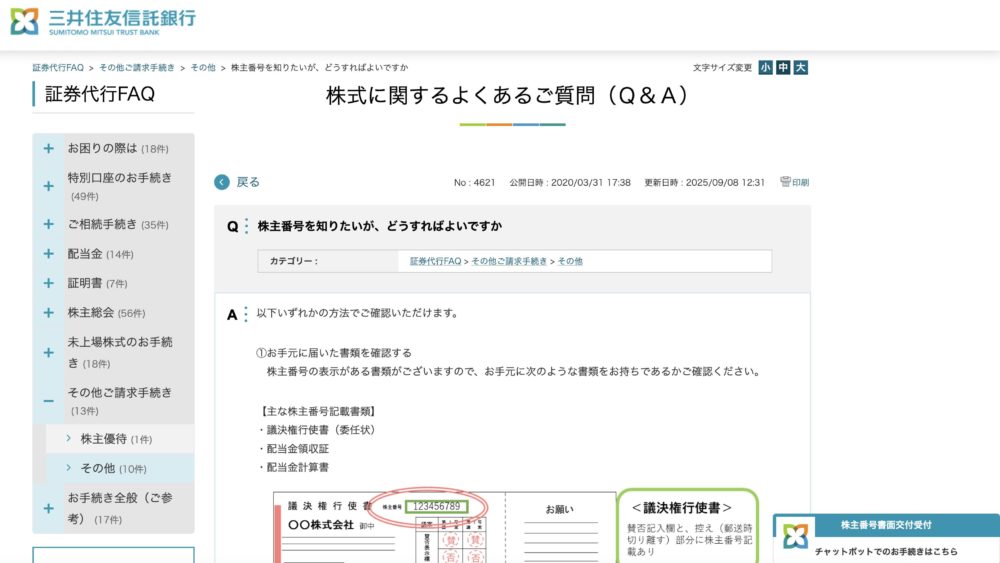The height and width of the screenshot is (563, 1000).
Task: Click the chatbot widget logo icon
Action: click(x=795, y=536)
